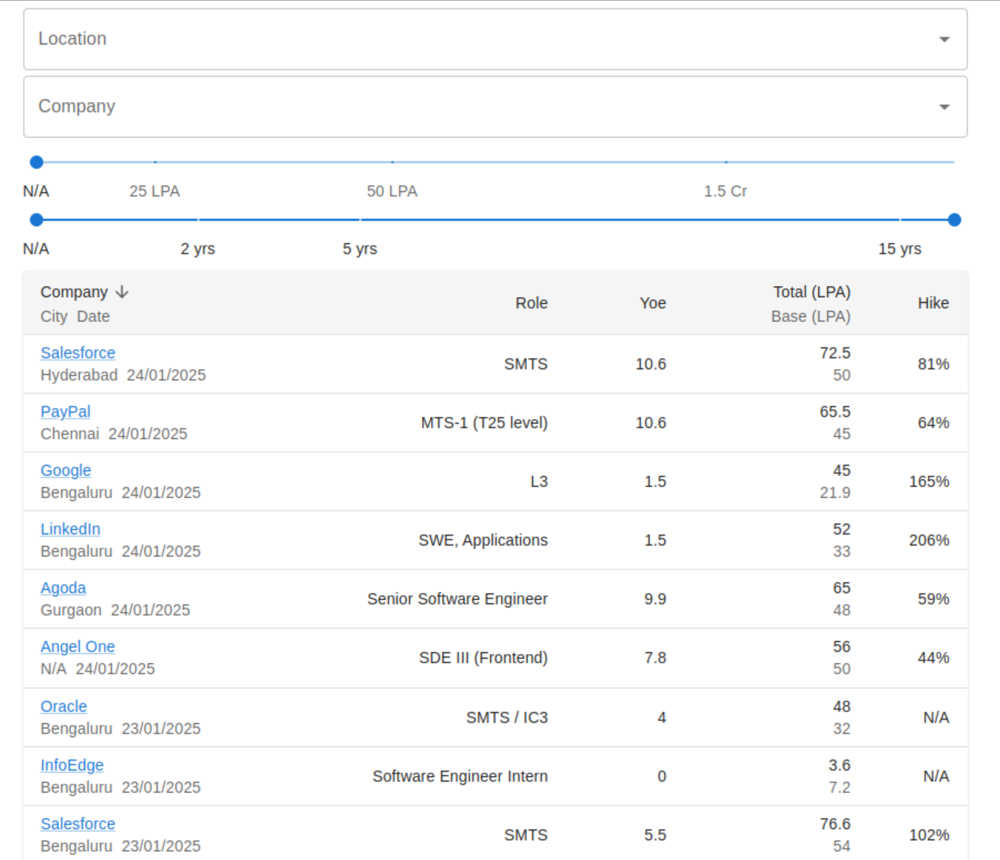The height and width of the screenshot is (860, 1000).
Task: Click the 5 yrs mark on experience slider
Action: (x=360, y=220)
